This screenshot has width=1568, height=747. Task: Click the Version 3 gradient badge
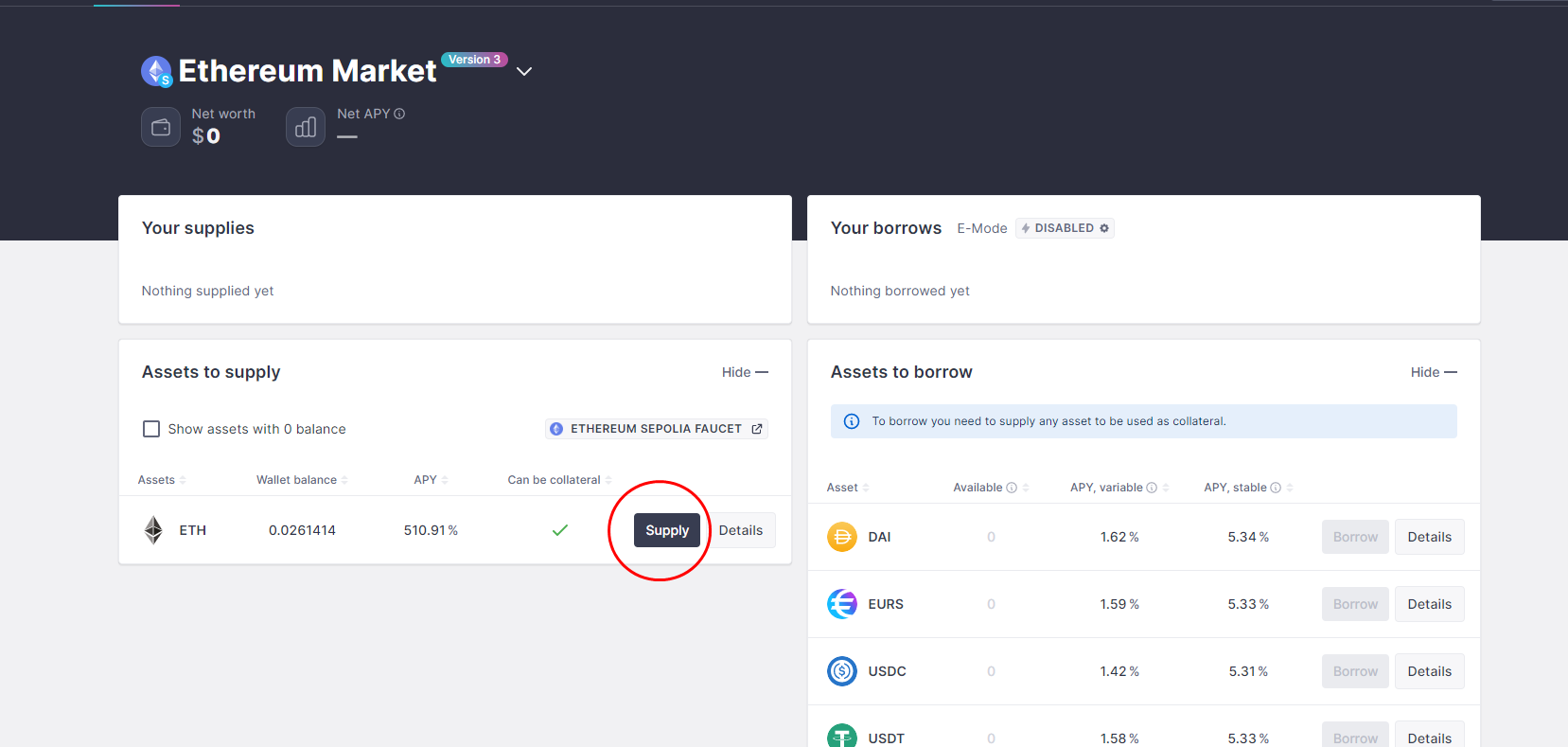pos(474,60)
